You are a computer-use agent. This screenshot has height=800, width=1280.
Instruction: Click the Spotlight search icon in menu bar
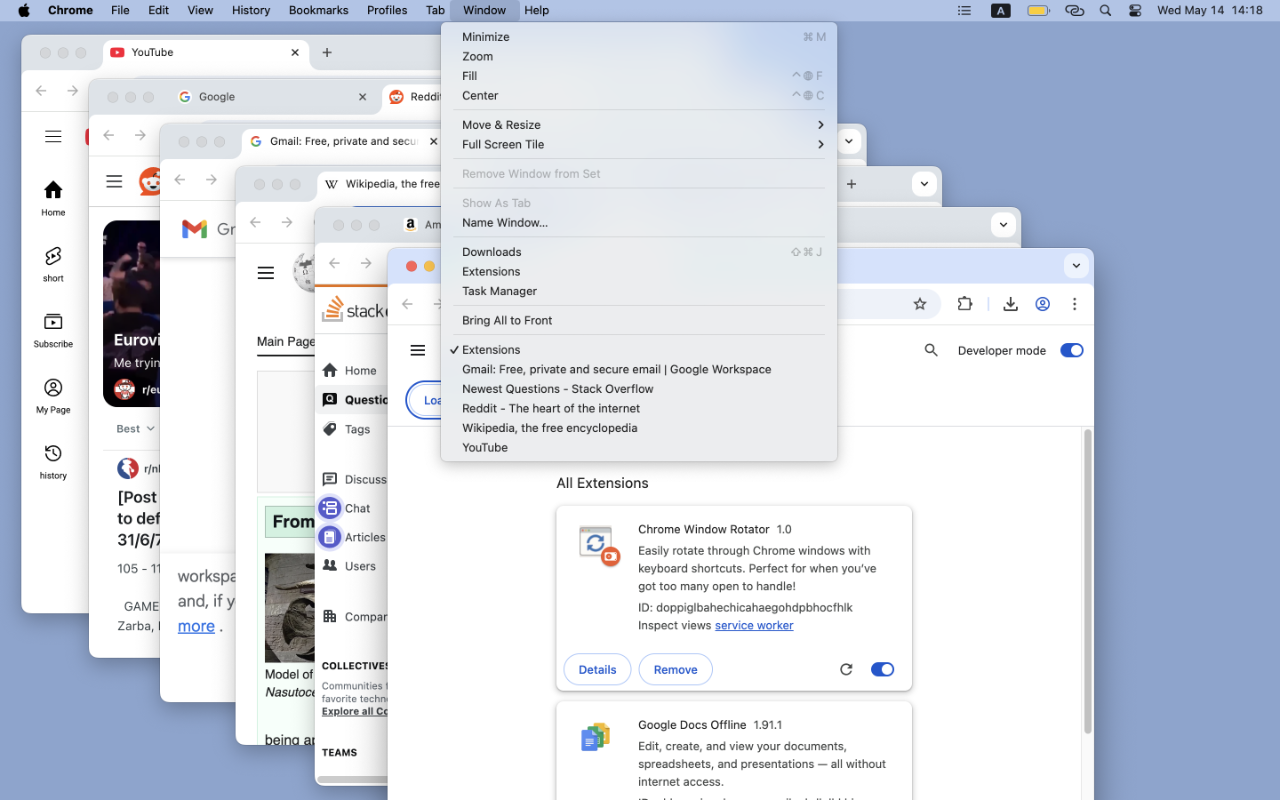[x=1105, y=10]
